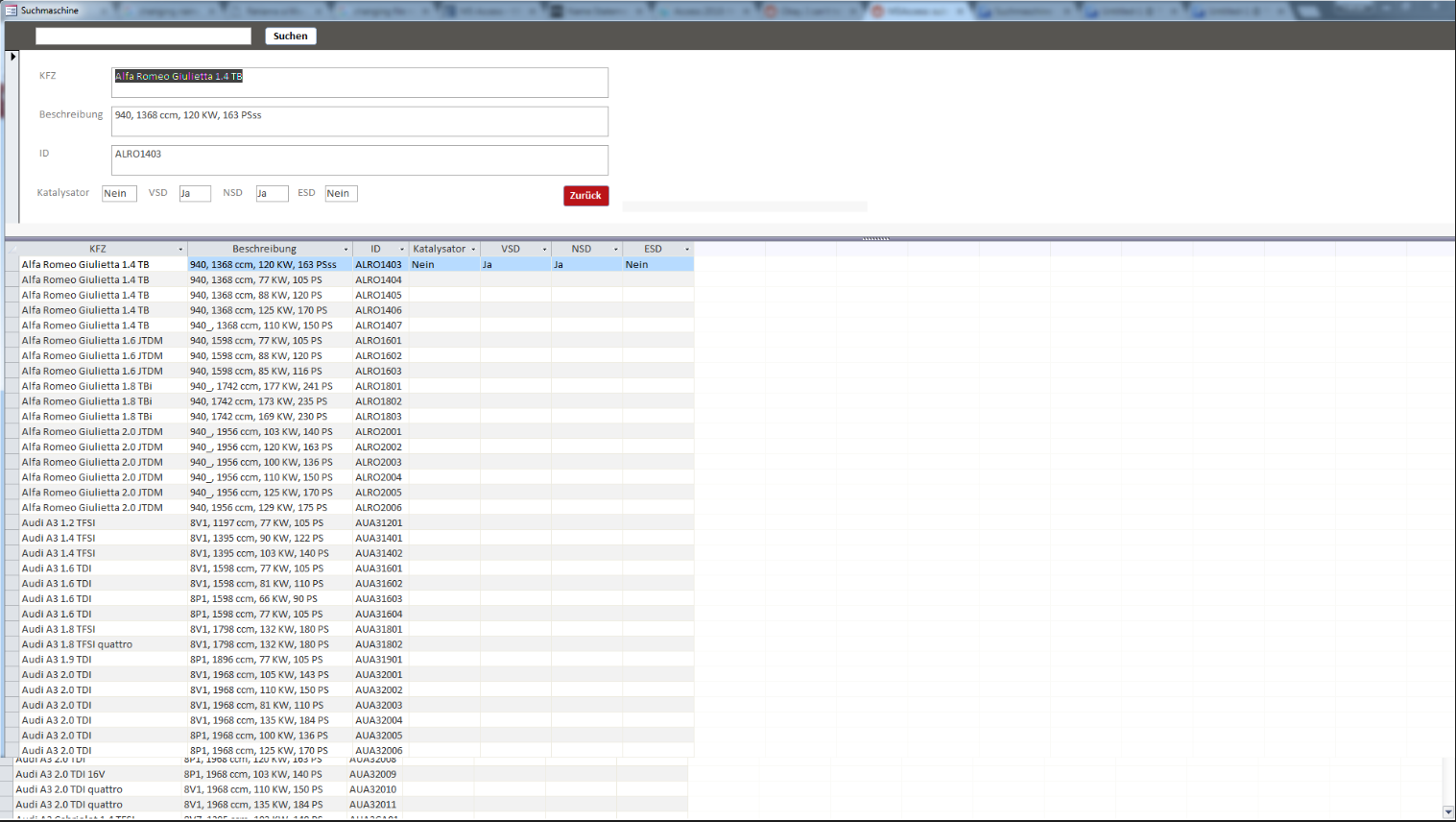Select the Katalysator form field showing Nein
The image size is (1456, 822).
120,194
